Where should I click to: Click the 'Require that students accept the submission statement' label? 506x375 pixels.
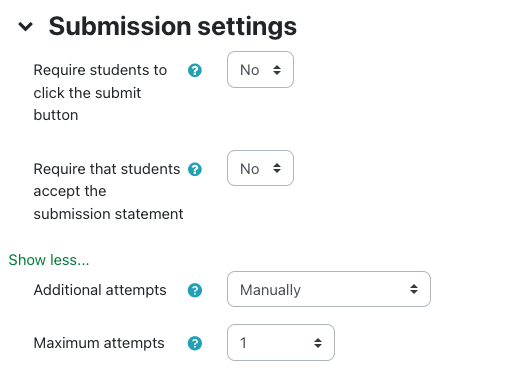[x=108, y=191]
